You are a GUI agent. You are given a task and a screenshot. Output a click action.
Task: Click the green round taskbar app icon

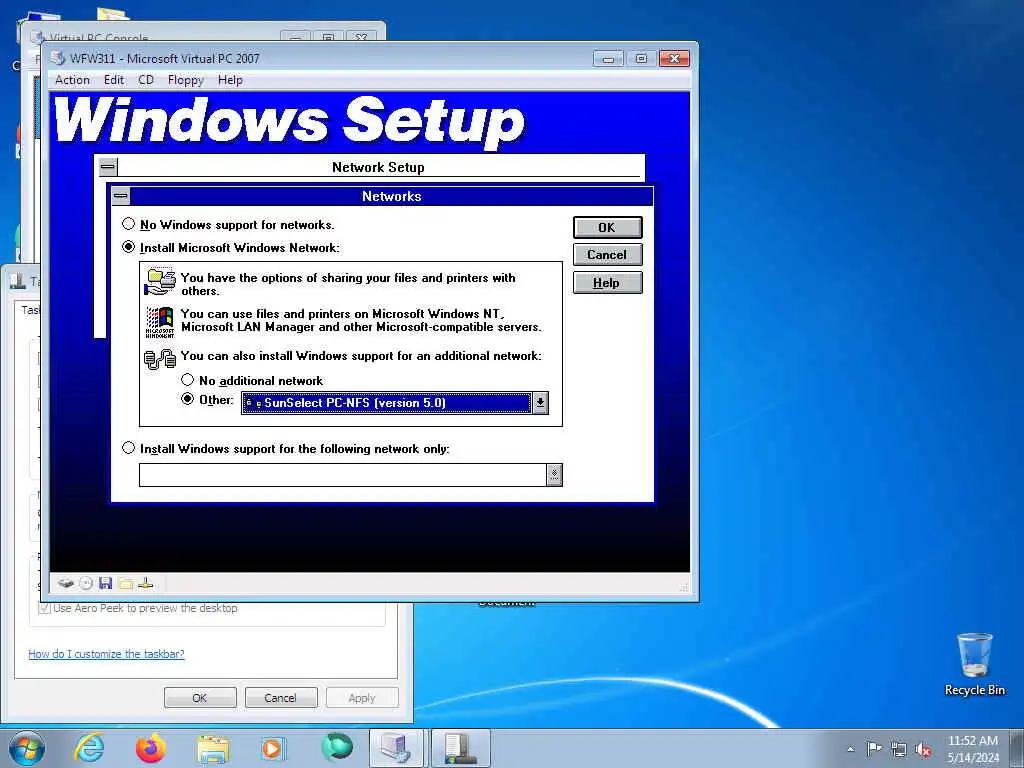337,747
